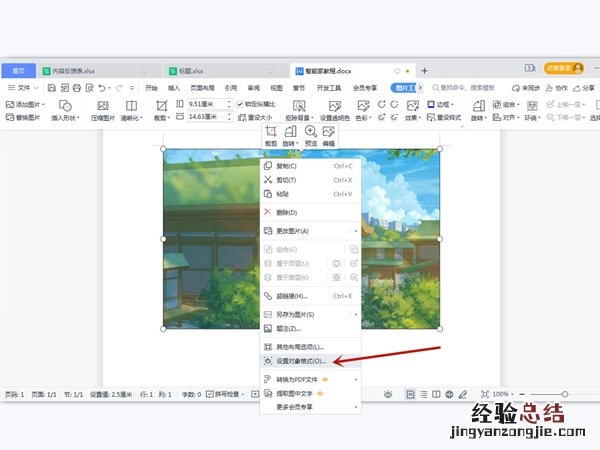Screen dimensions: 600x450
Task: Click the zoom-out minus button in status bar
Action: coord(522,394)
